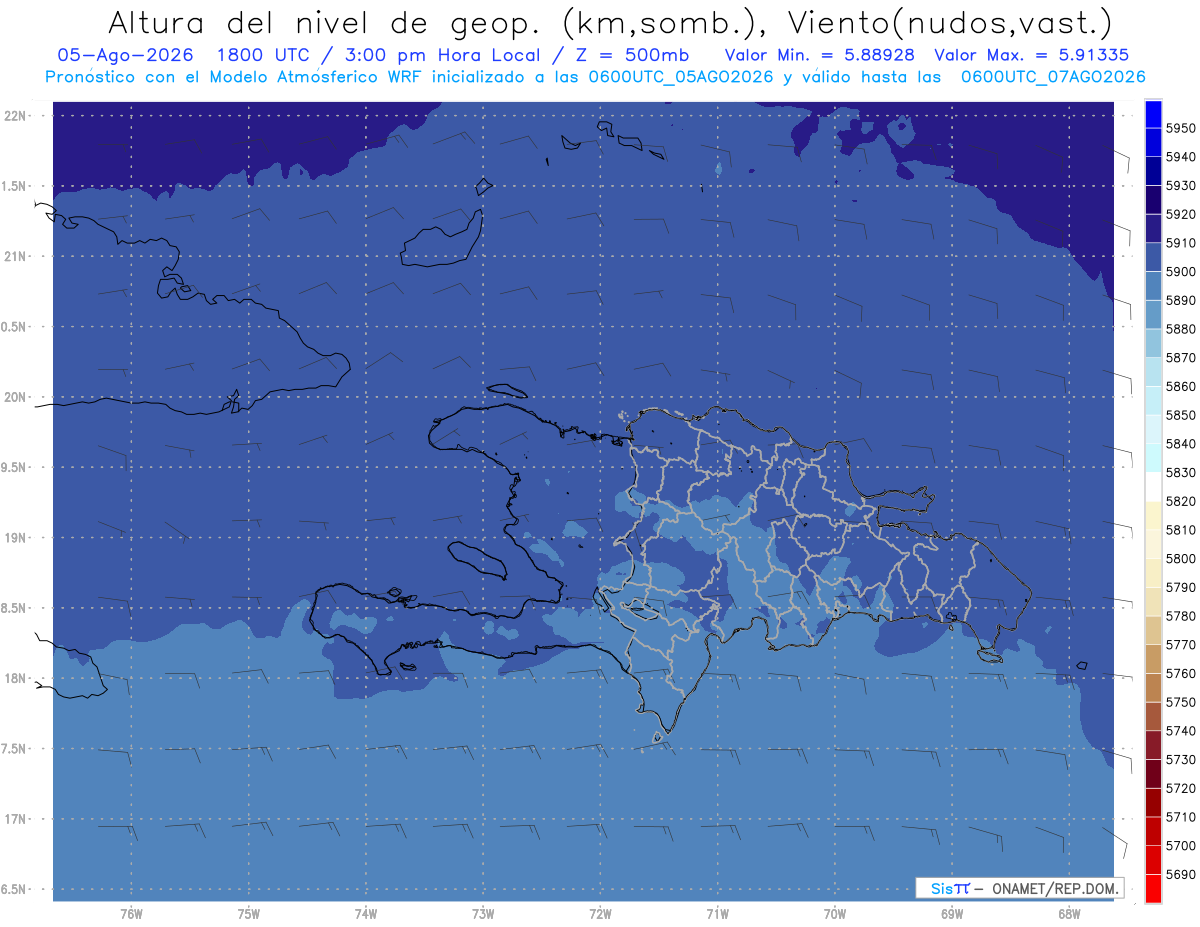Pick color bar segment between 5900 and 5910
This screenshot has width=1200, height=927.
(1152, 257)
